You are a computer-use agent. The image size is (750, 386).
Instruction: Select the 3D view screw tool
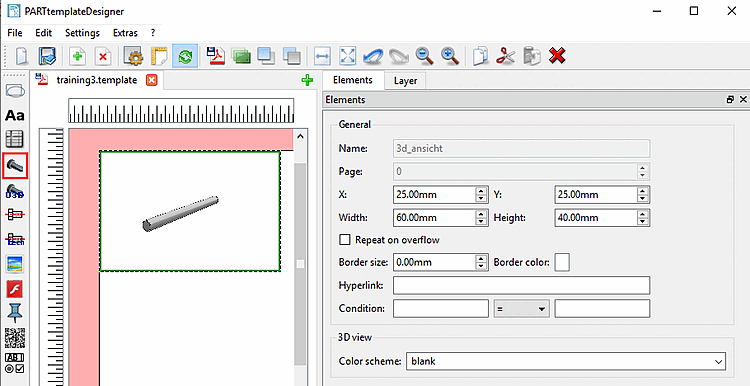15,166
